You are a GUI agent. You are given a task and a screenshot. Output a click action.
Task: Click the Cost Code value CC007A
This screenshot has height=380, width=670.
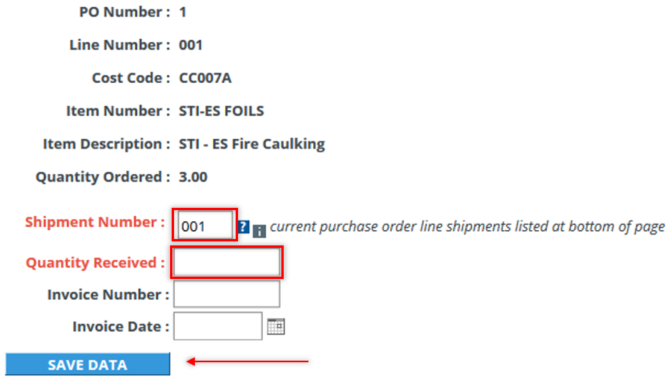(205, 78)
